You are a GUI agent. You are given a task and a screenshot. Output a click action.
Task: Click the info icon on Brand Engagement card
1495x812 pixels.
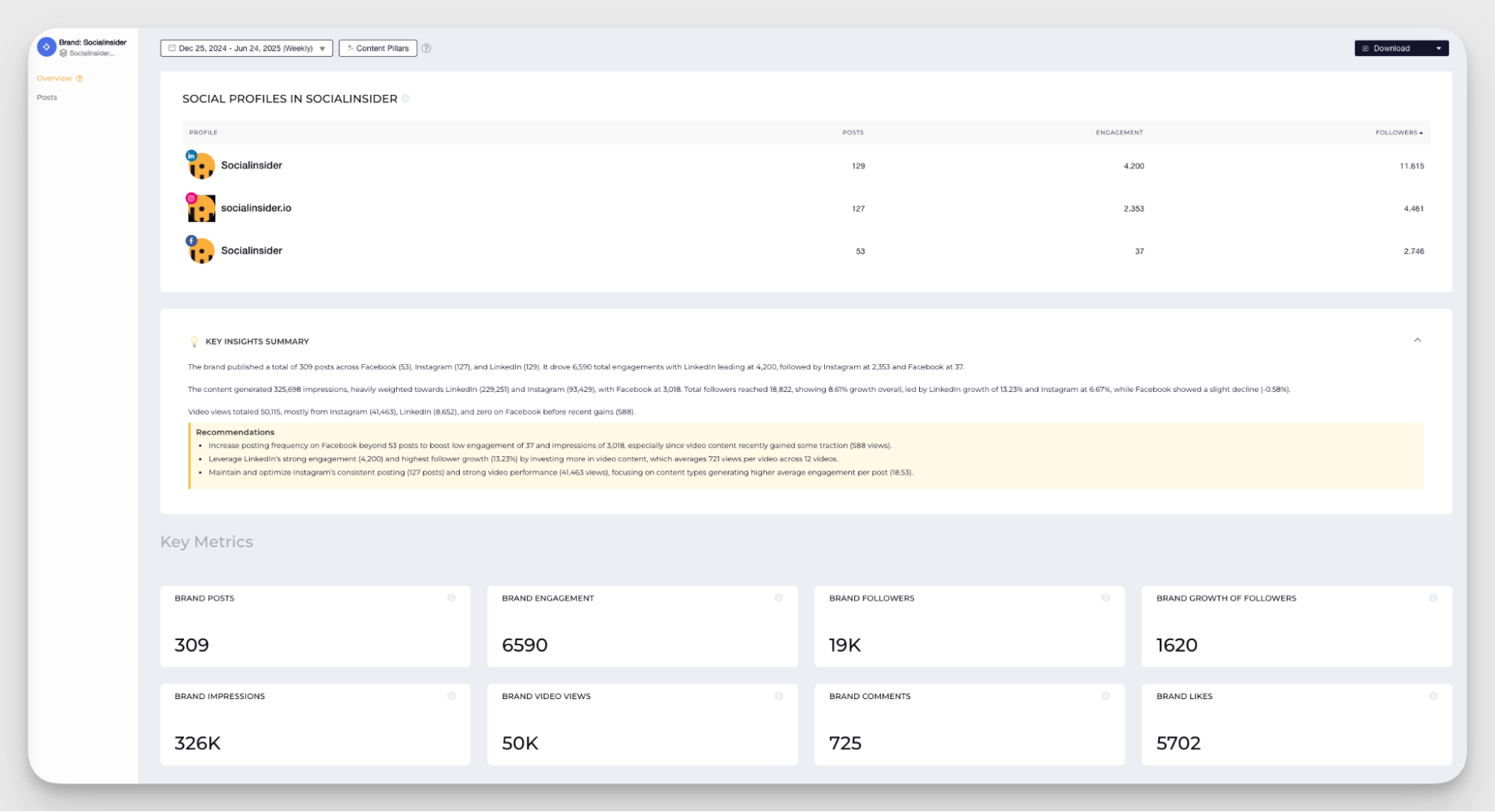779,597
